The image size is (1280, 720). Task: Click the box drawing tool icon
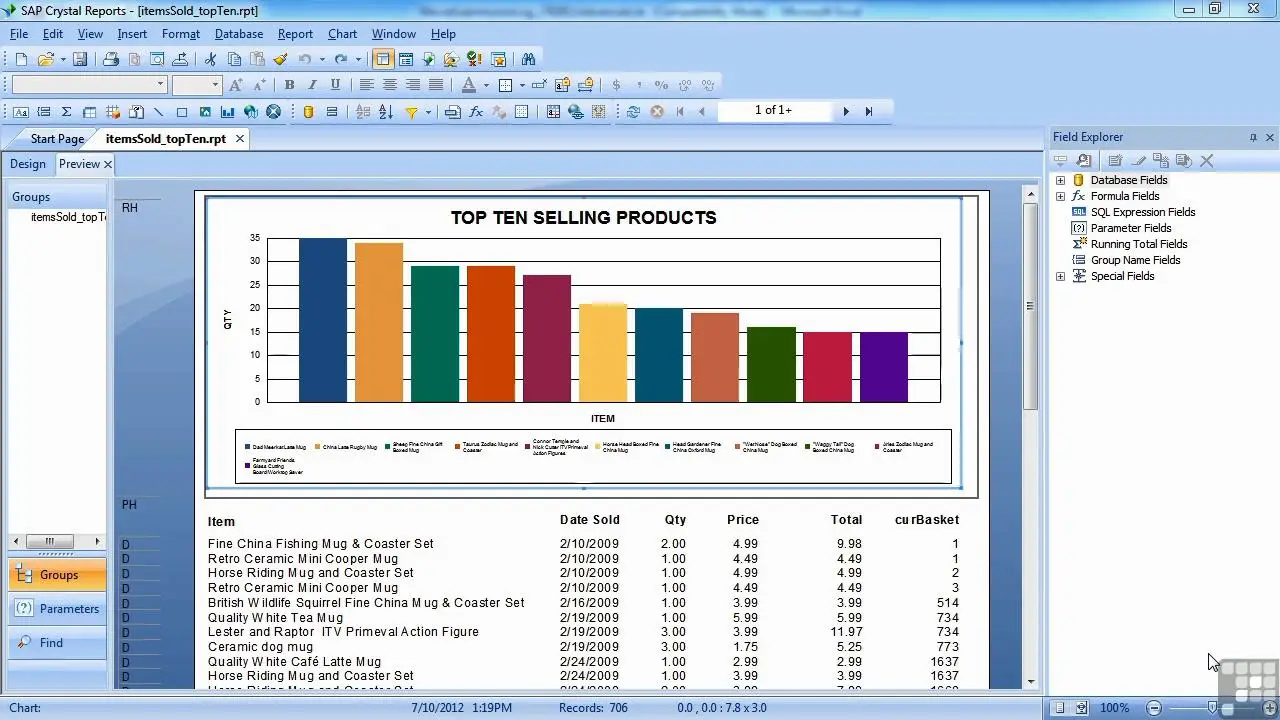[181, 112]
